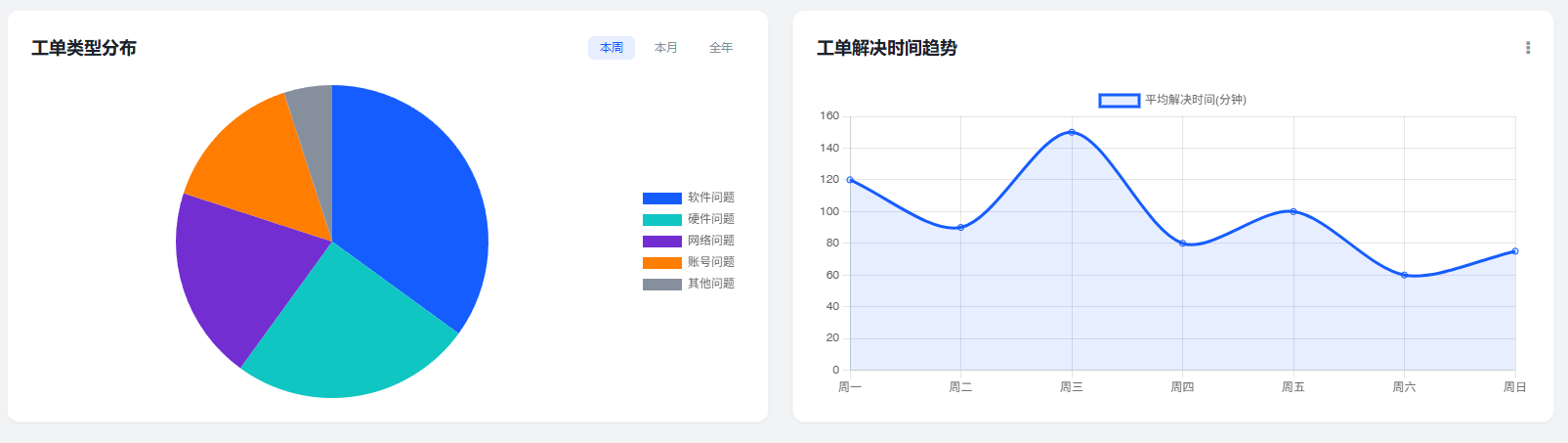Select the 周五 data point
Image resolution: width=1568 pixels, height=443 pixels.
1293,211
